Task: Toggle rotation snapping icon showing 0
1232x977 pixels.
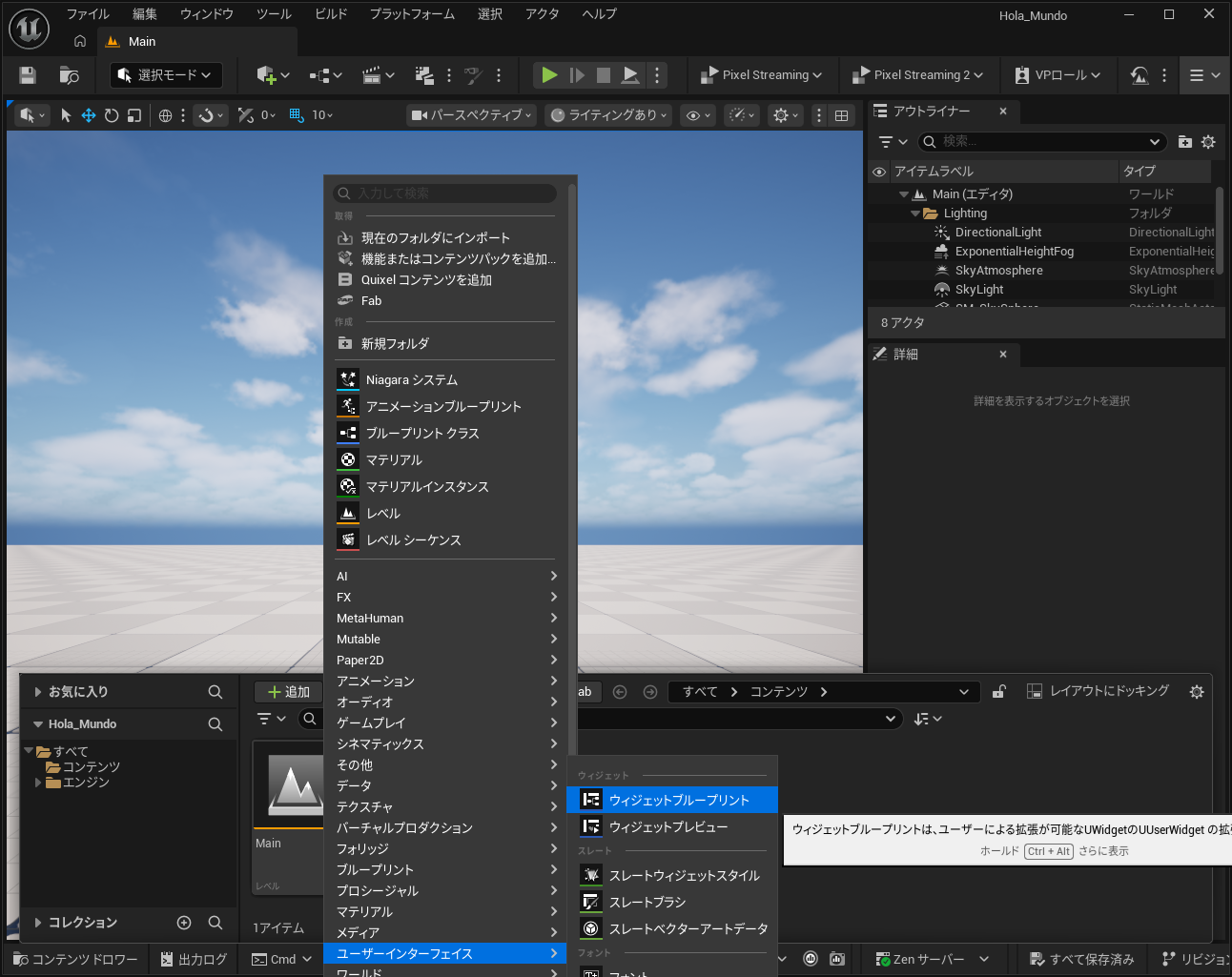Action: tap(246, 115)
